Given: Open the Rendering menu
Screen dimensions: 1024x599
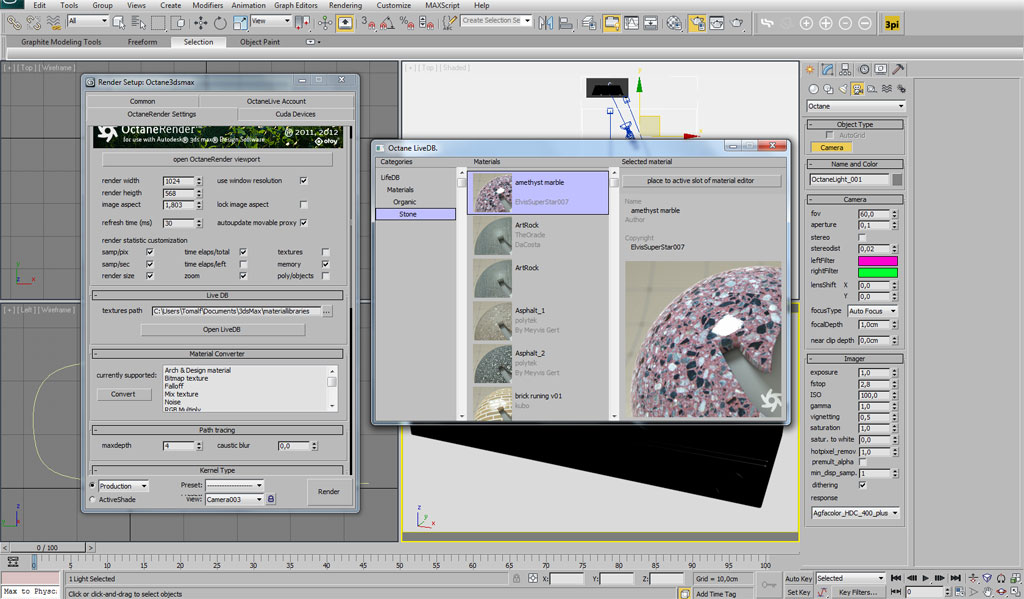Looking at the screenshot, I should [x=345, y=5].
